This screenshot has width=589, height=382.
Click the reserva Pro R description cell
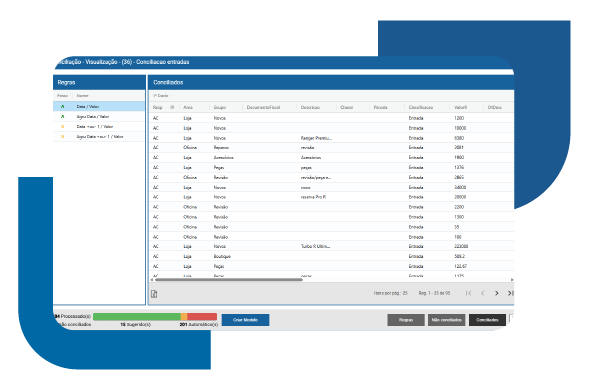tap(313, 197)
